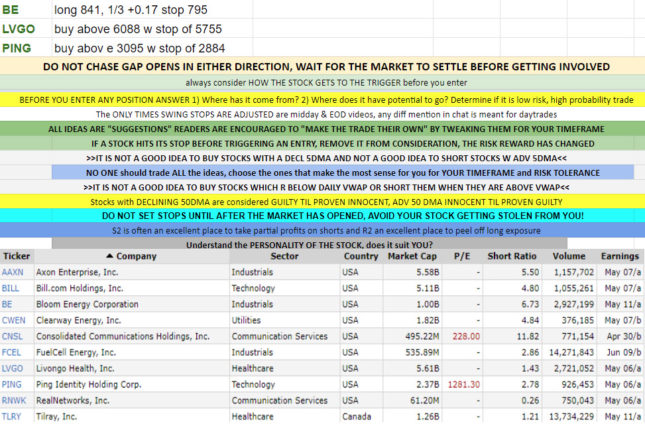Click 'IF A STOCK HITS ITS STOP' row
Screen dimensions: 645x424
(x=322, y=144)
